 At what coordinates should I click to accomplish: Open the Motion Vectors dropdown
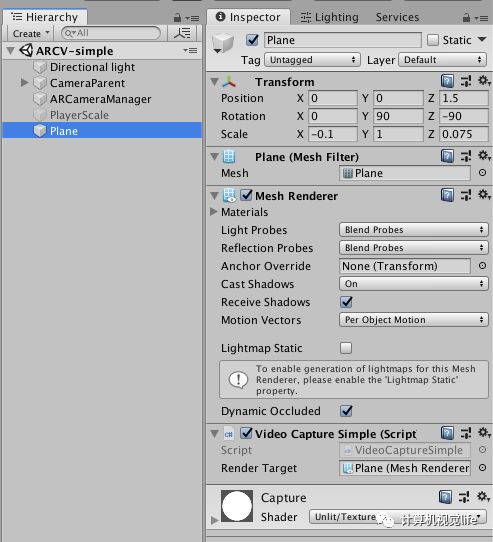(413, 320)
